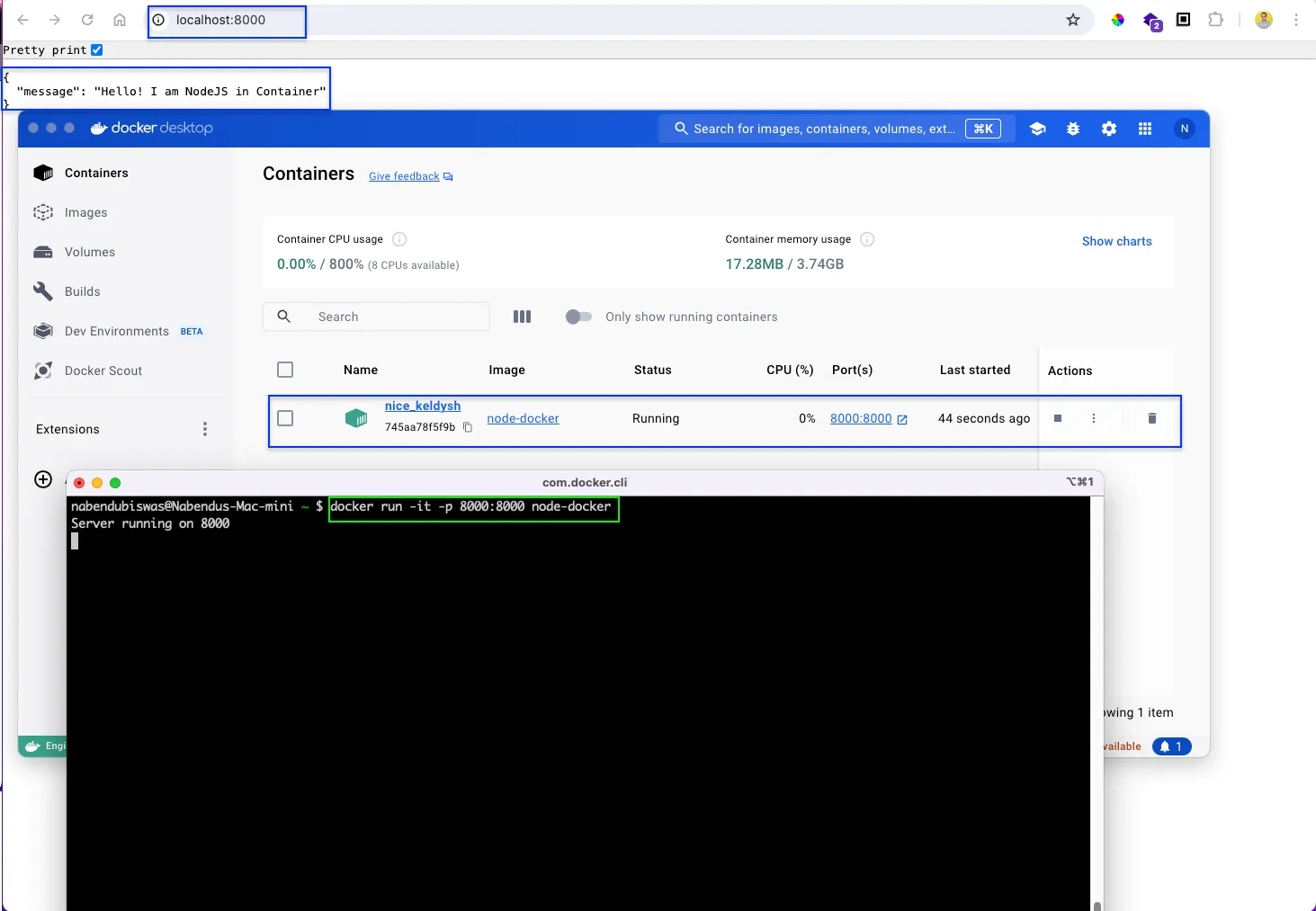Open the Docker apps grid icon

click(1145, 129)
